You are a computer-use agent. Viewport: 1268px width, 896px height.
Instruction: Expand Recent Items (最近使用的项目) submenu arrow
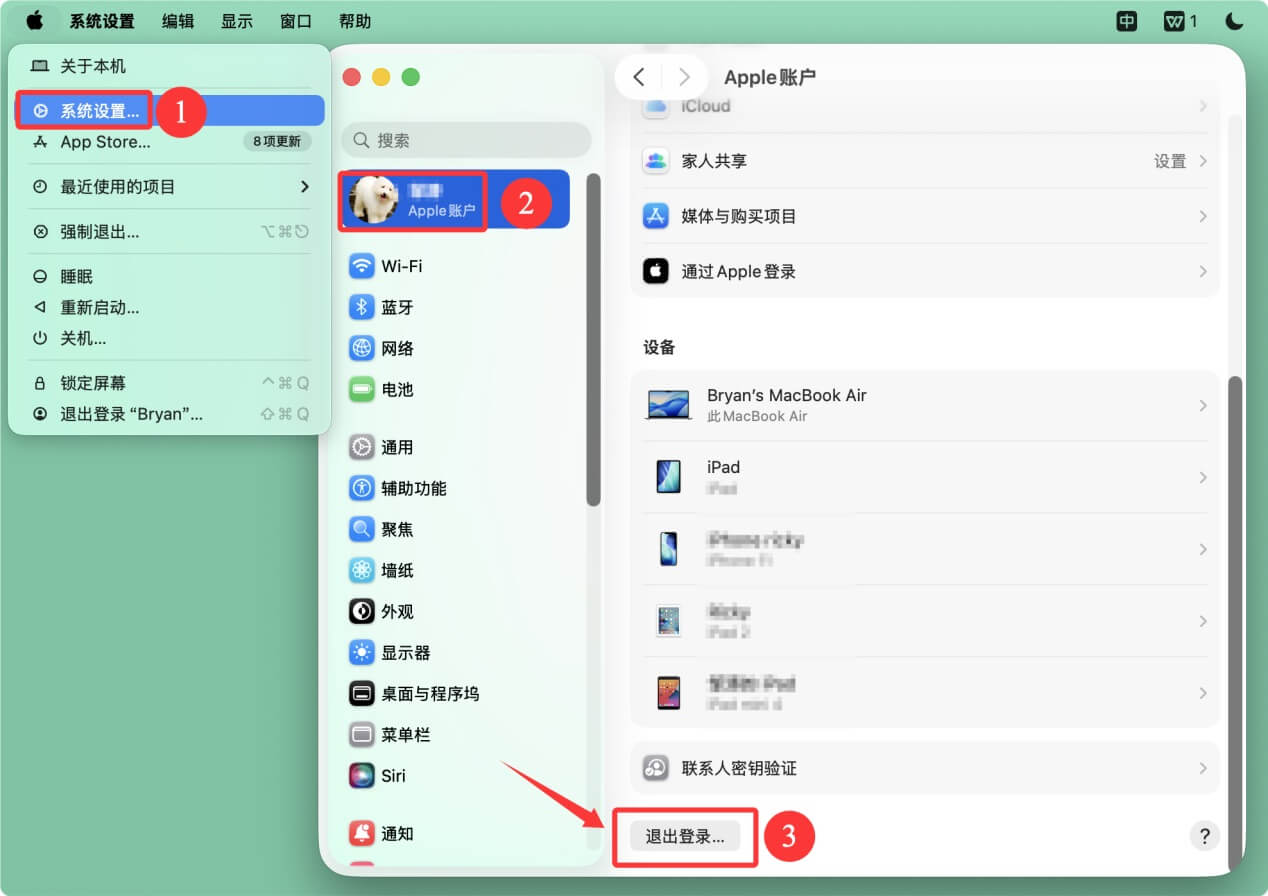tap(304, 187)
